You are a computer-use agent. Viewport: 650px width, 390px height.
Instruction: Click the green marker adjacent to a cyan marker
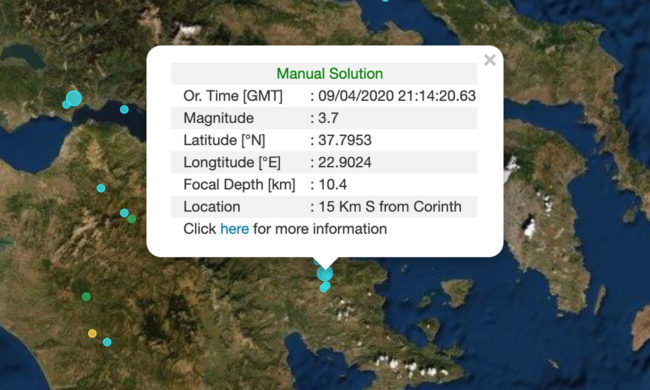[131, 219]
